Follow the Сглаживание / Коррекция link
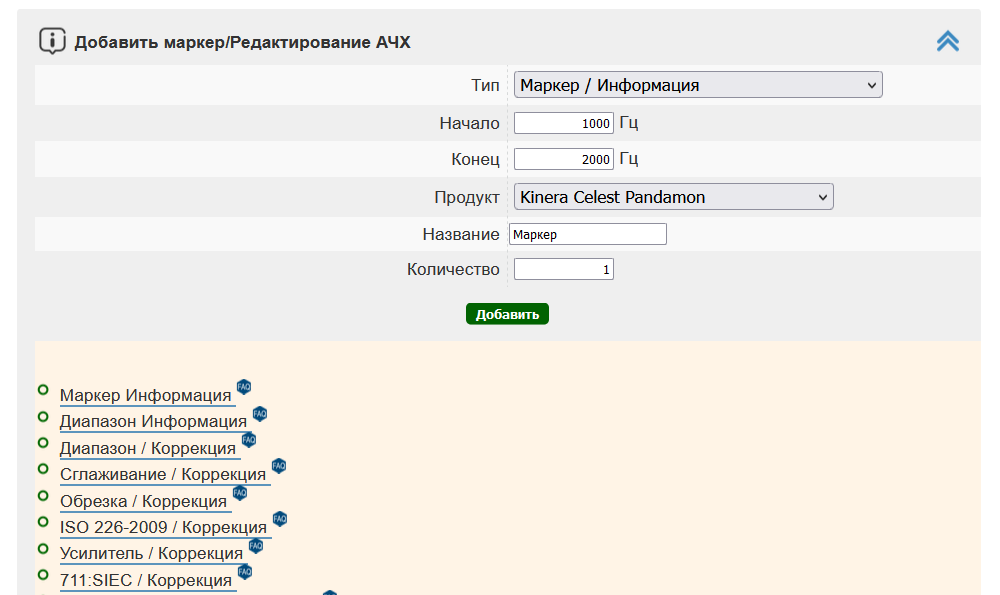The image size is (1000, 595). click(x=163, y=475)
